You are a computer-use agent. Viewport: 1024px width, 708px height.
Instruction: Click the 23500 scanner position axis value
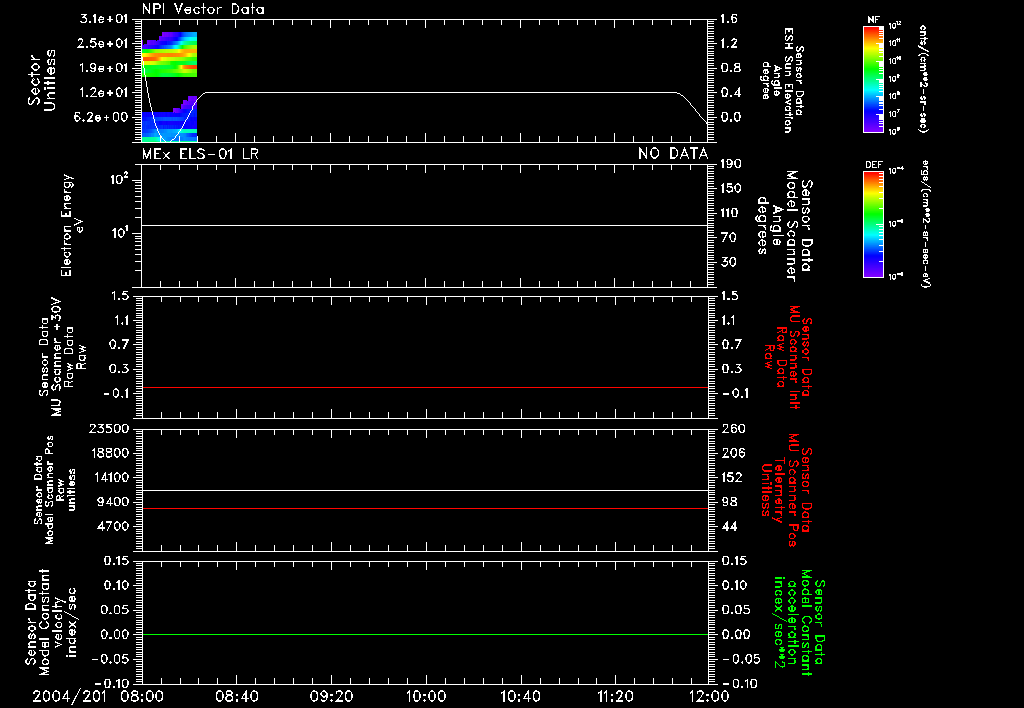[109, 429]
